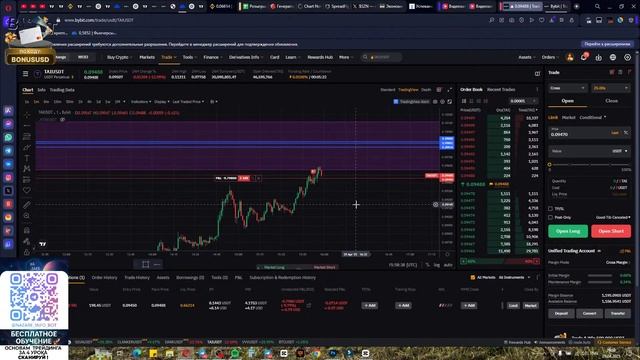The height and width of the screenshot is (360, 640).
Task: Switch to the Close tab in Trade panel
Action: click(x=611, y=101)
